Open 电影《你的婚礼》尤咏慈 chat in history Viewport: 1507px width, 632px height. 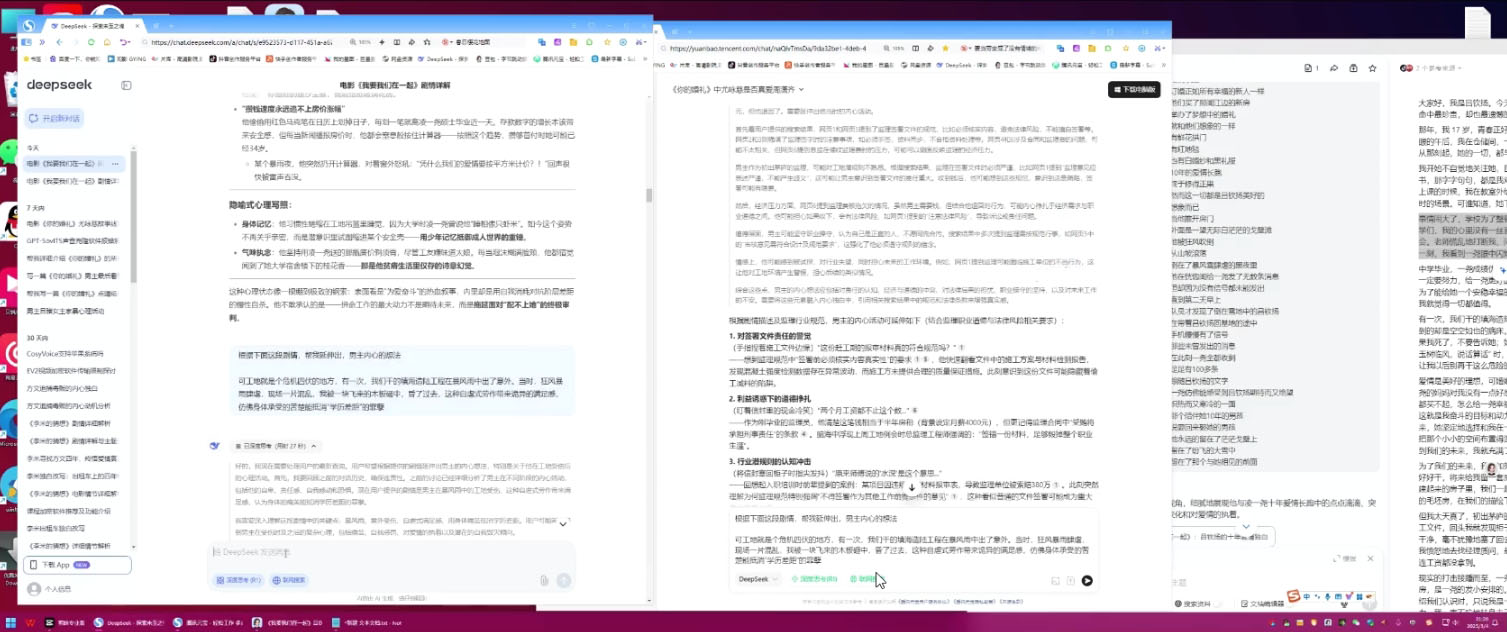[x=74, y=223]
